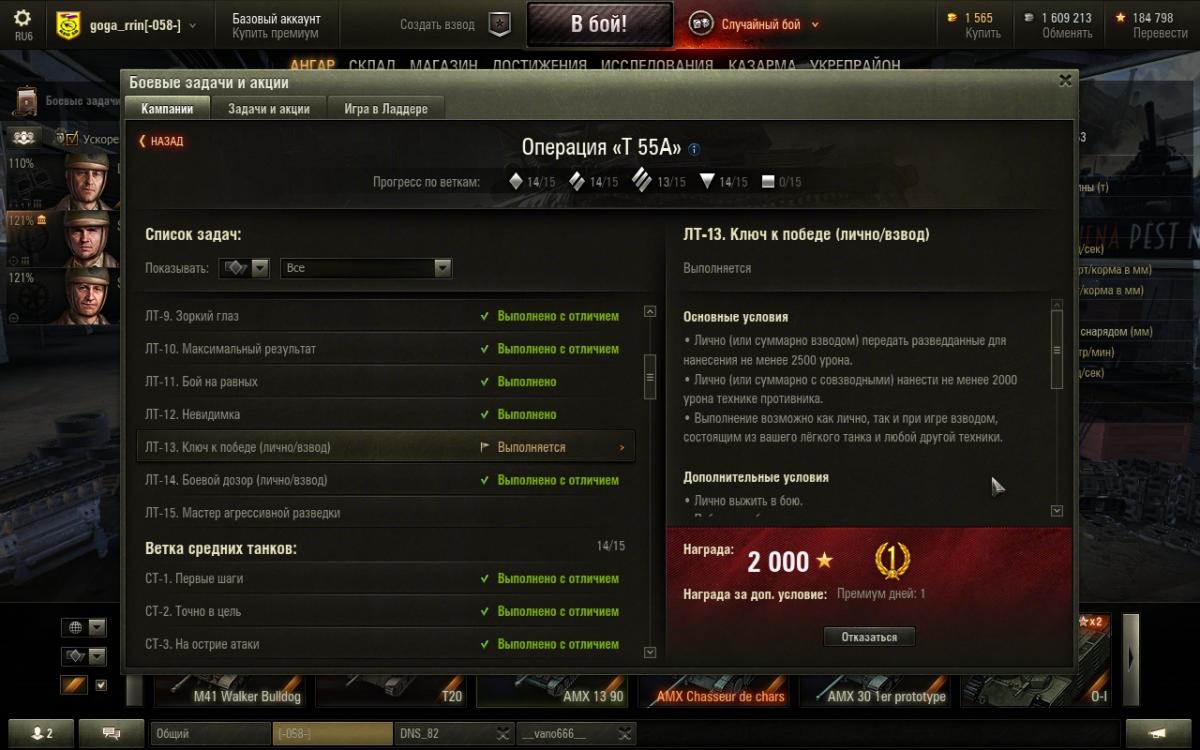Click the Отказаться button
The width and height of the screenshot is (1200, 750).
(869, 637)
